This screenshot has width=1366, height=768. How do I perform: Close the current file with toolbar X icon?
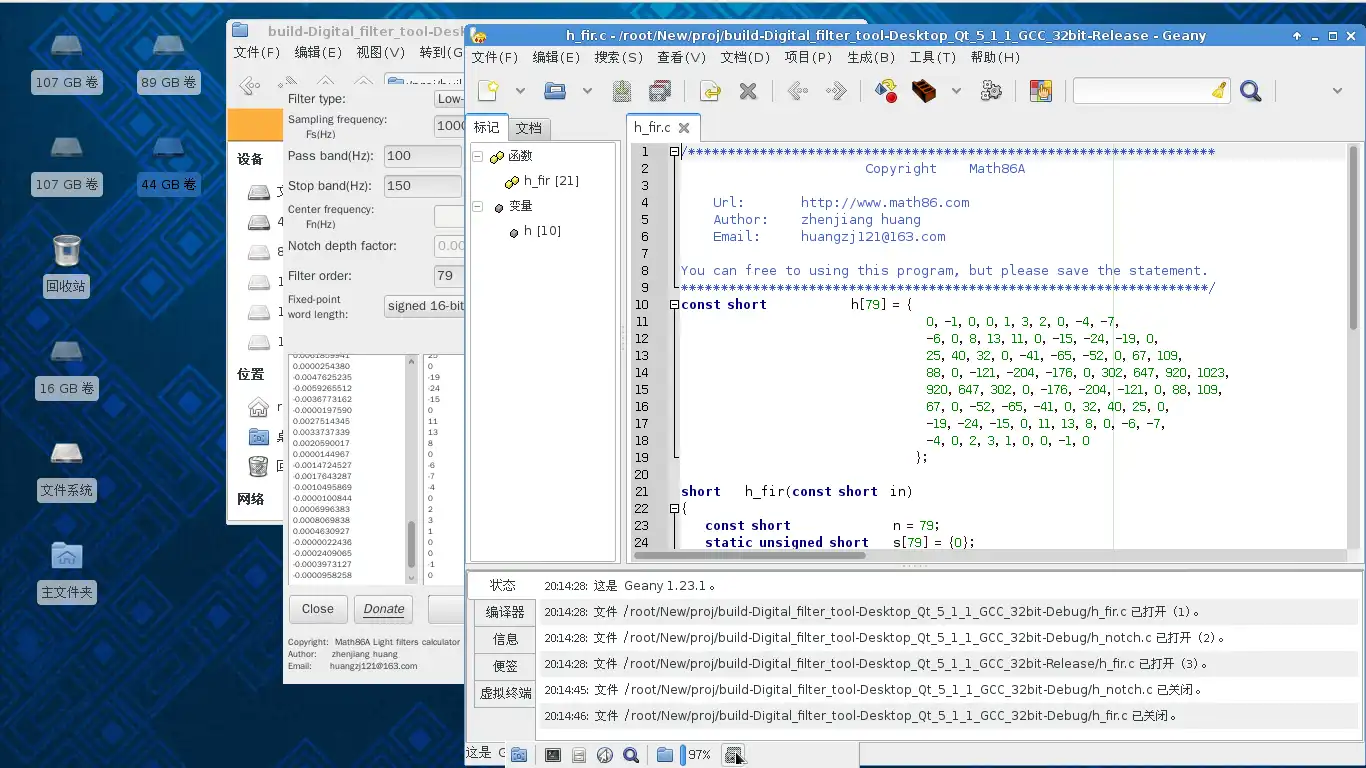point(748,91)
